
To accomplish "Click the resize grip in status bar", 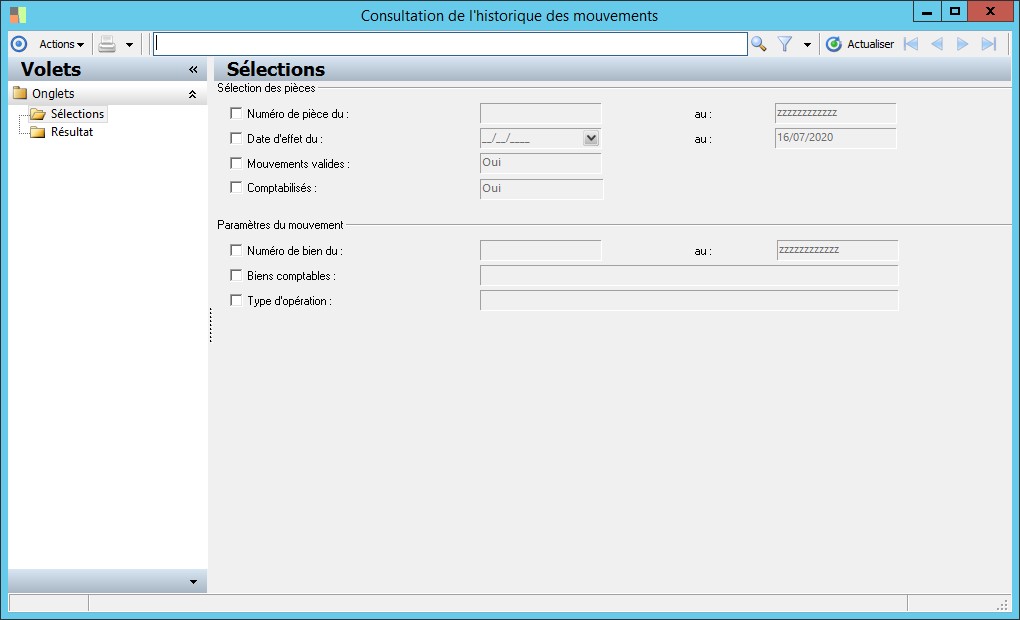I will (x=1002, y=605).
